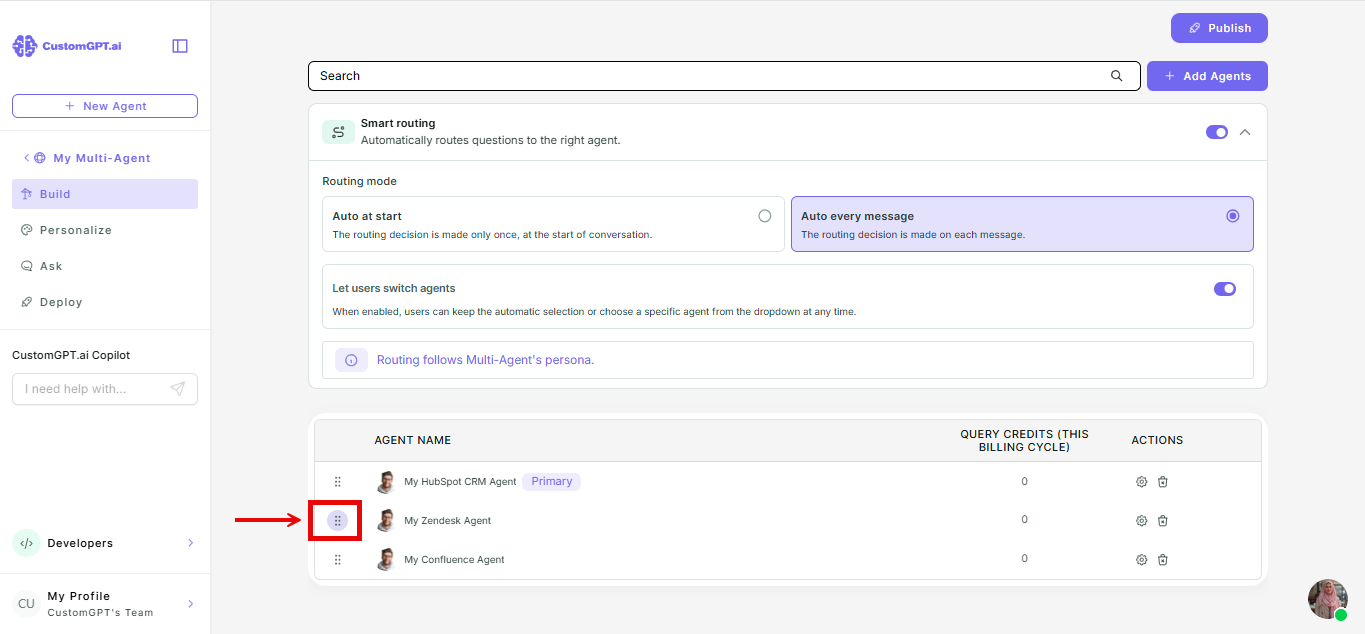Click the CustomGPT.ai Copilot heading
Screen dimensions: 1365x634
point(71,355)
